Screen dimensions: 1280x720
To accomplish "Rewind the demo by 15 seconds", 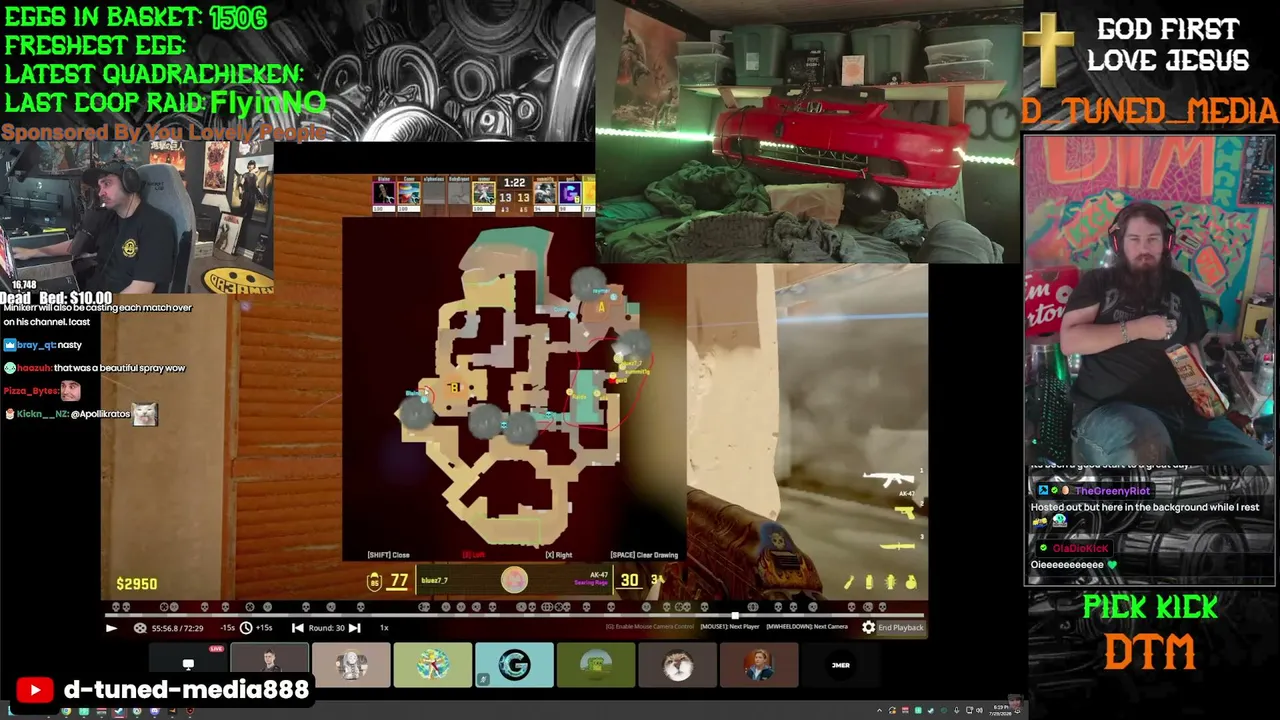I will pyautogui.click(x=228, y=628).
